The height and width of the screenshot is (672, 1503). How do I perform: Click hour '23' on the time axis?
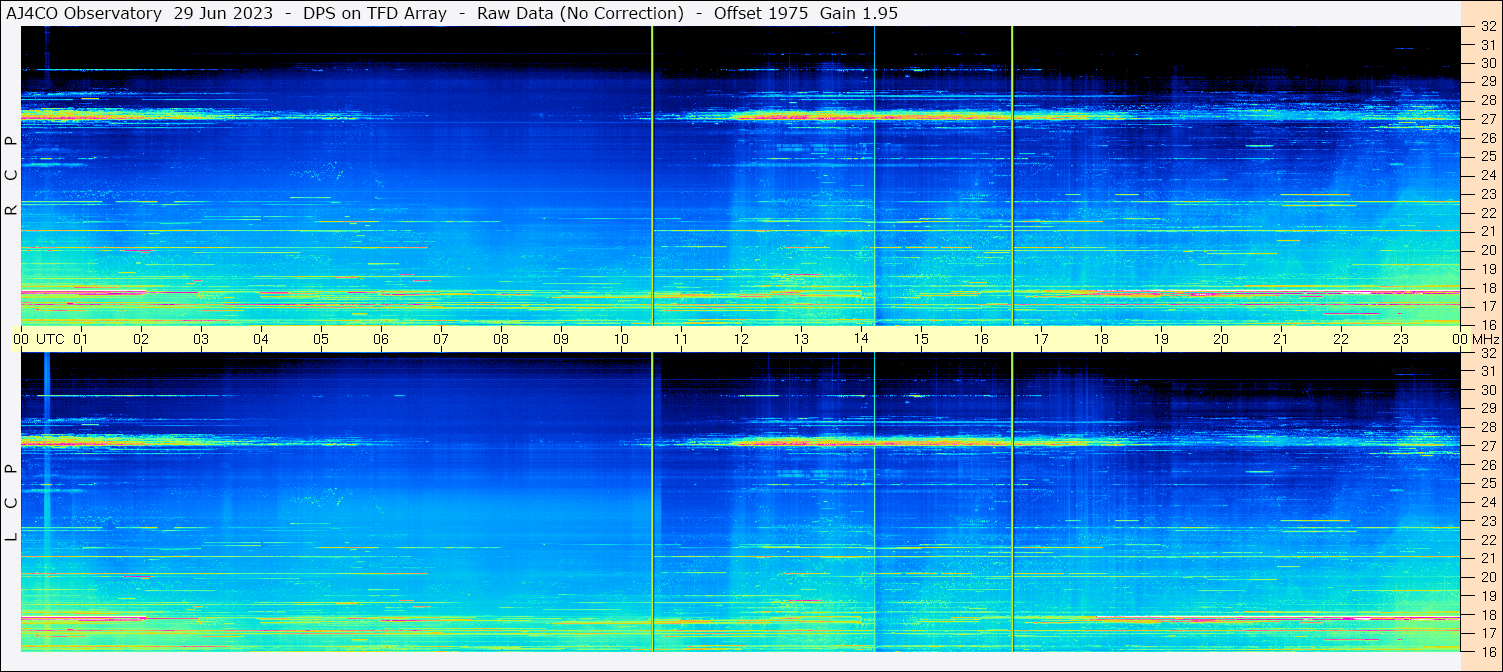tap(1401, 339)
